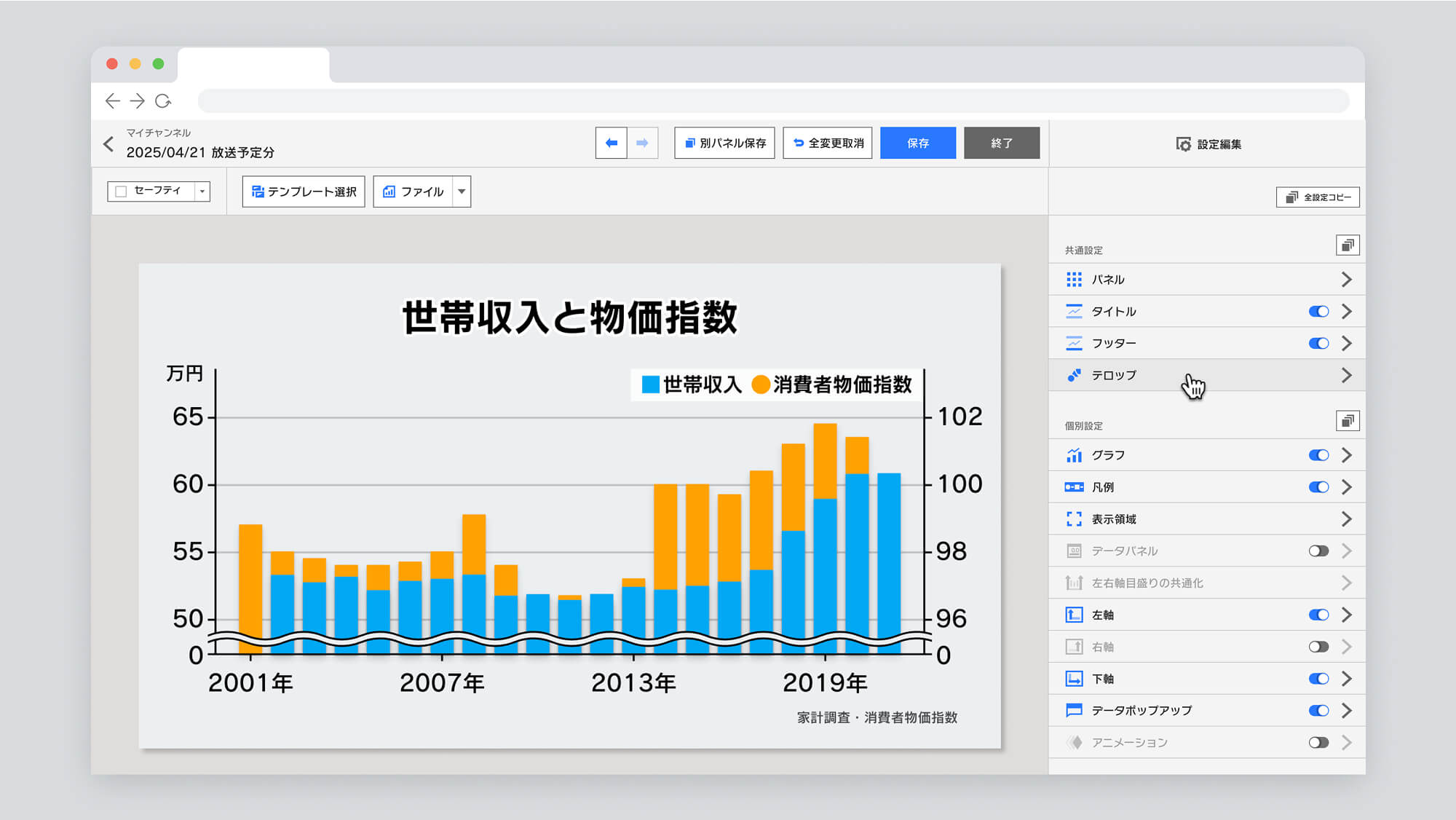Select the 左右軸目盛りの共通化 row
This screenshot has height=820, width=1456.
[x=1207, y=583]
